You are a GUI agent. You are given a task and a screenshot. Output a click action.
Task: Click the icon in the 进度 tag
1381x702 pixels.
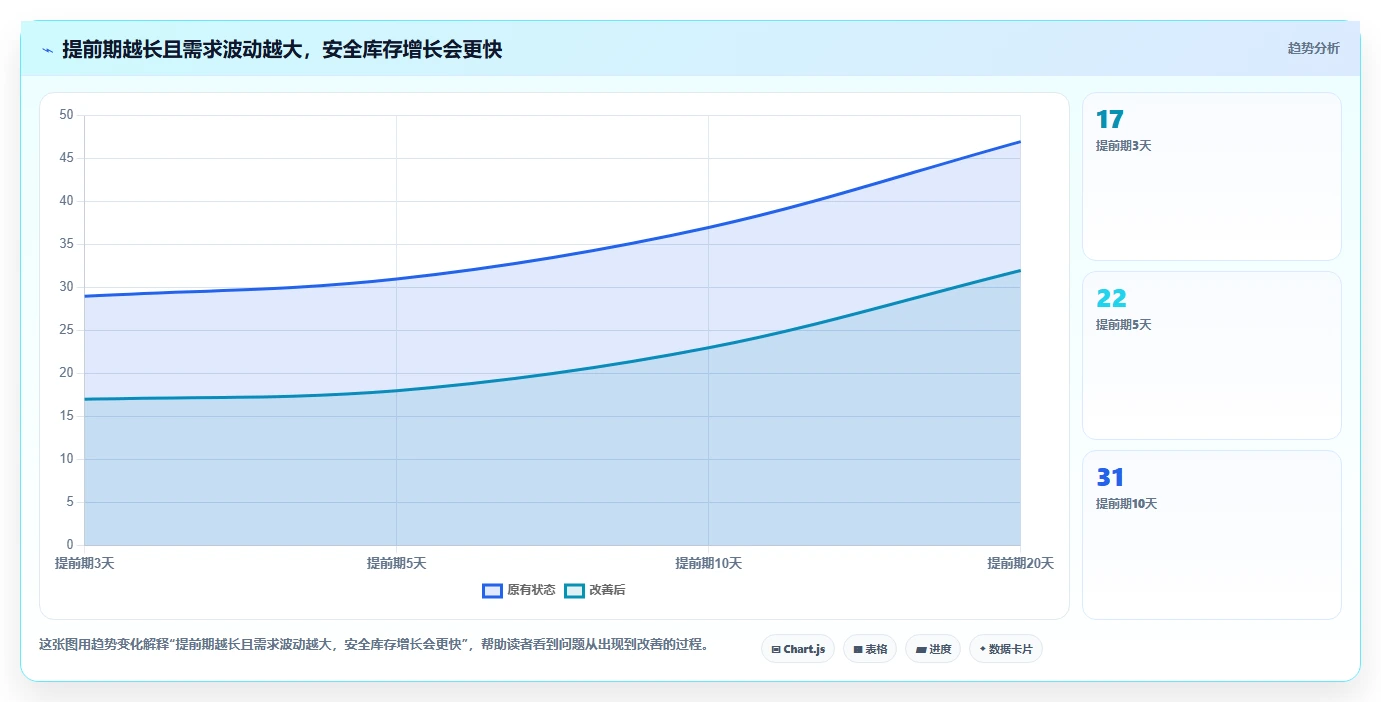click(921, 650)
